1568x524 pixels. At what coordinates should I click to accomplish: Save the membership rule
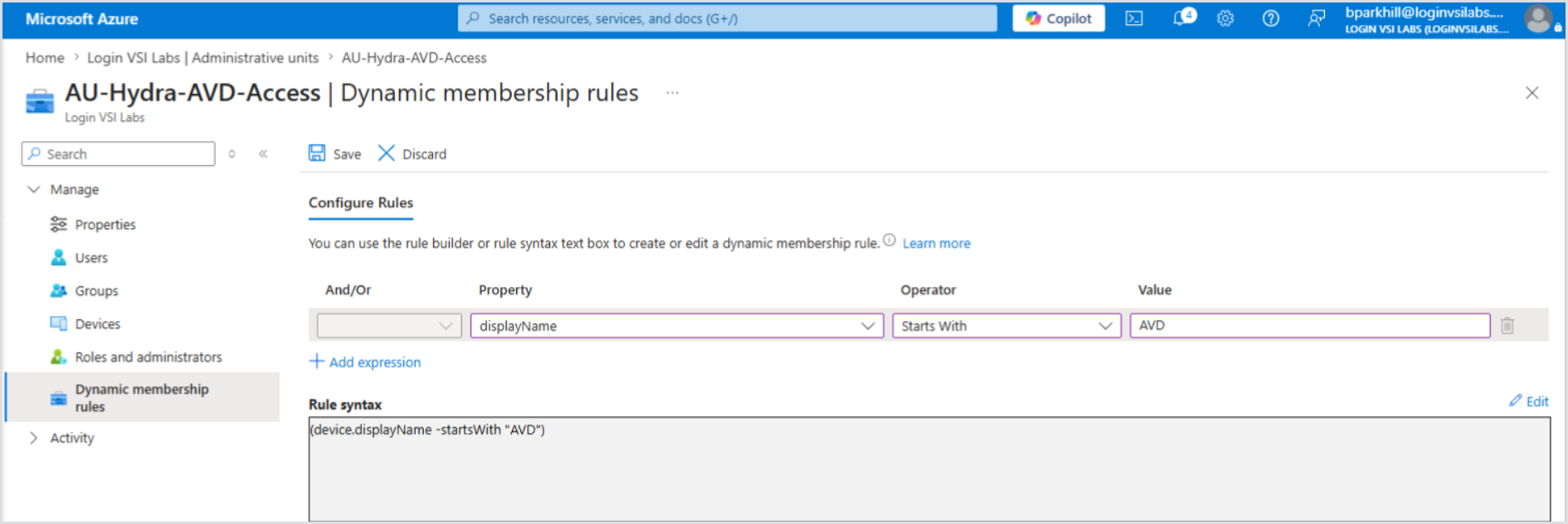pos(335,154)
